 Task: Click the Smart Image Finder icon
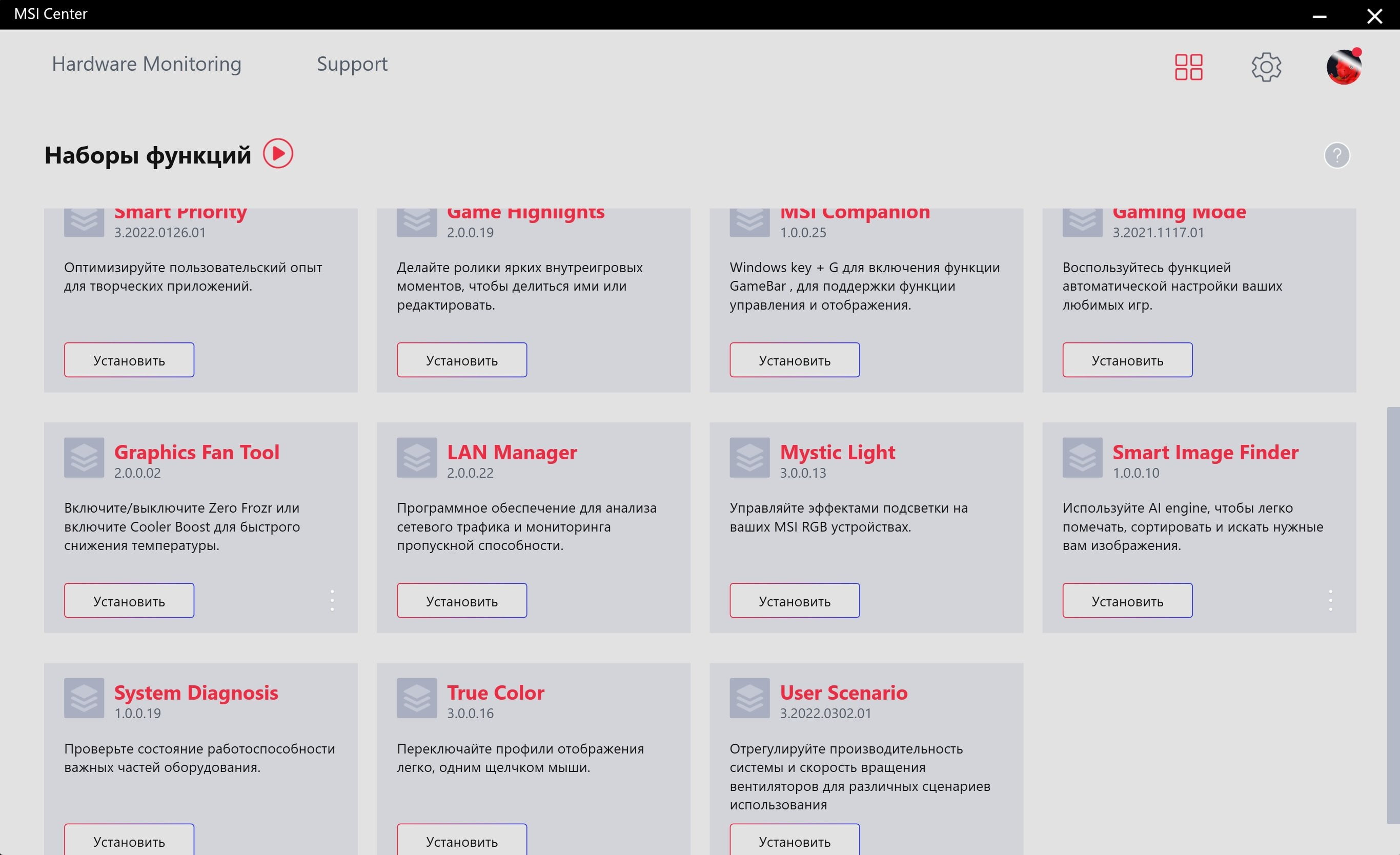click(1082, 457)
